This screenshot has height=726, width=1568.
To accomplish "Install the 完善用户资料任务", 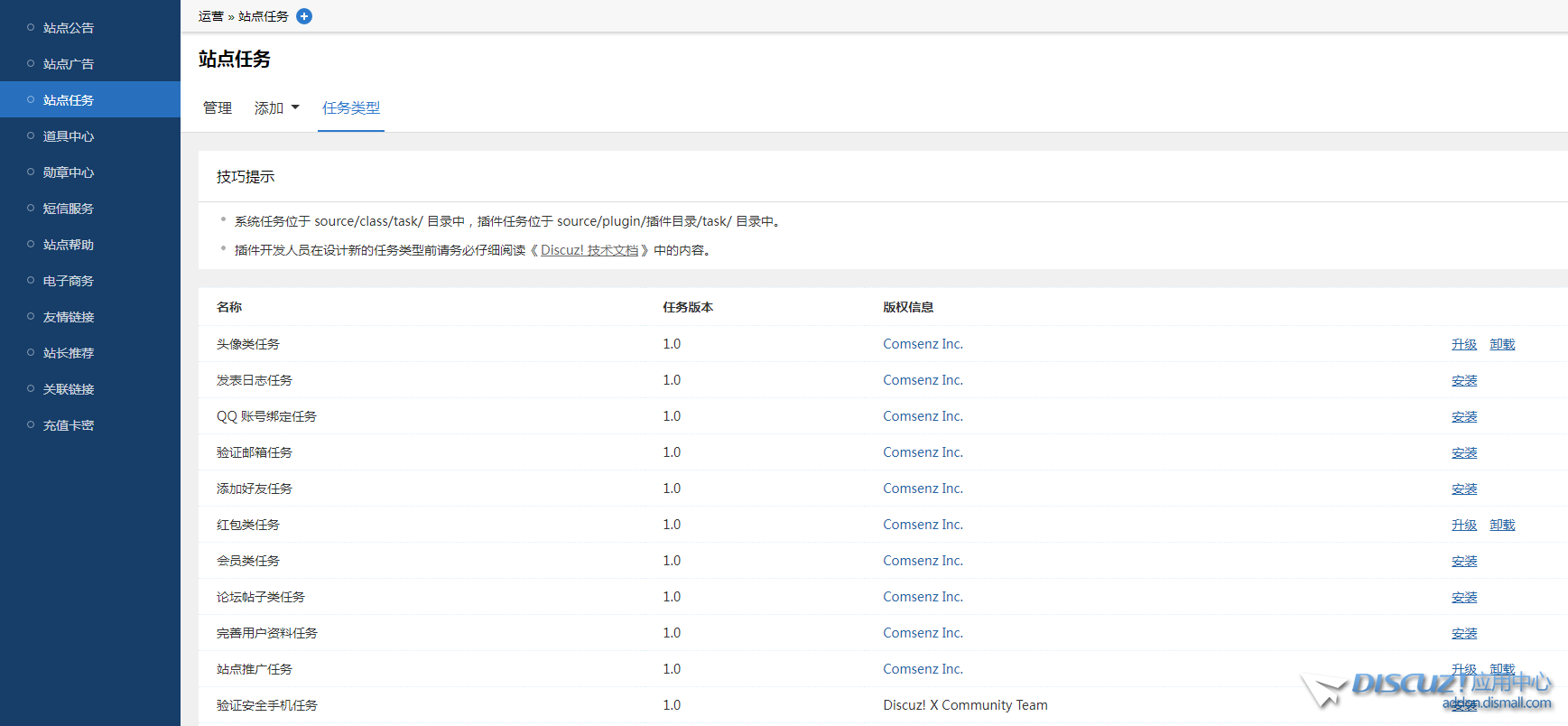I will [x=1464, y=633].
